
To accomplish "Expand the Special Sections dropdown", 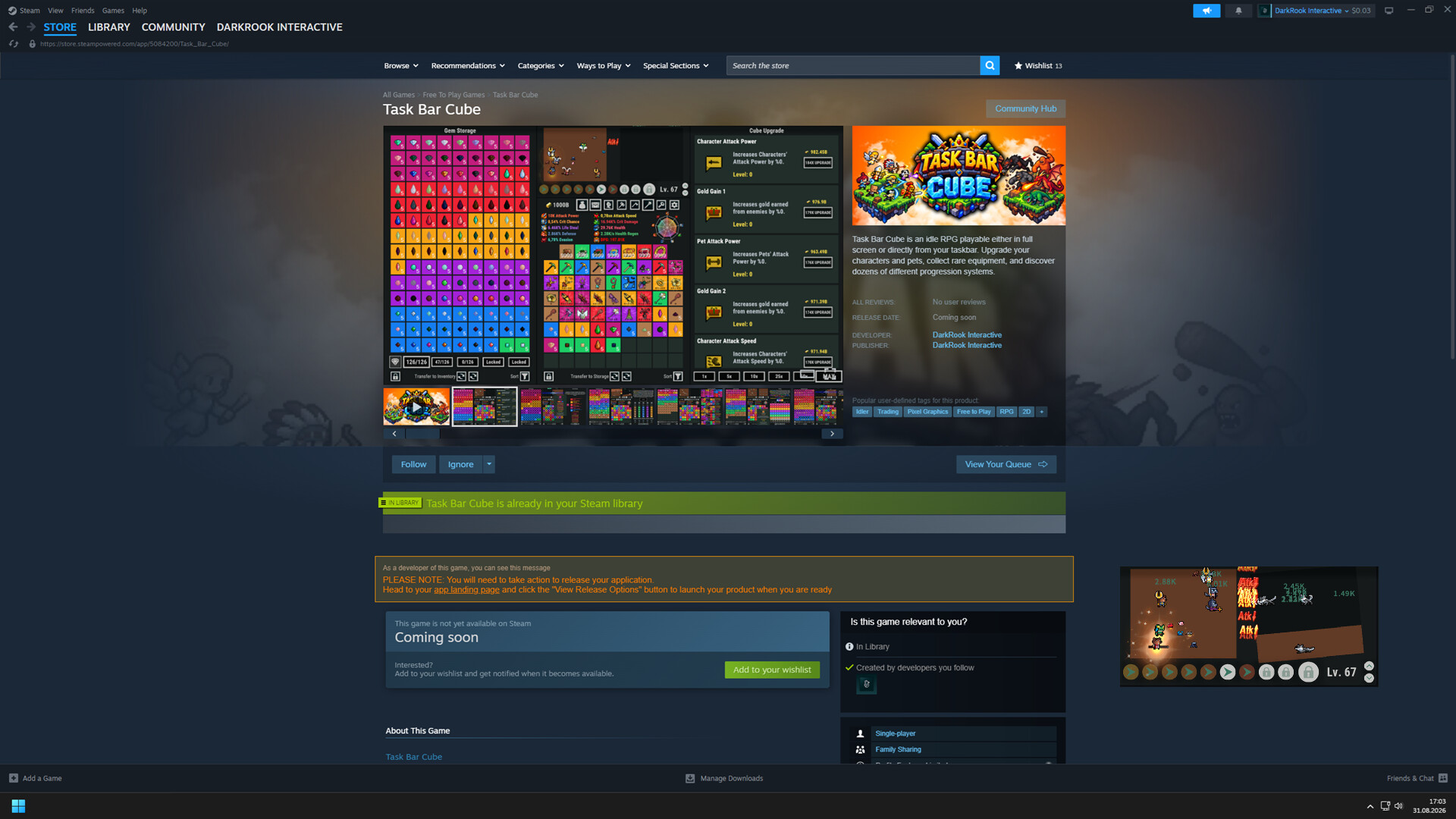I will coord(676,66).
